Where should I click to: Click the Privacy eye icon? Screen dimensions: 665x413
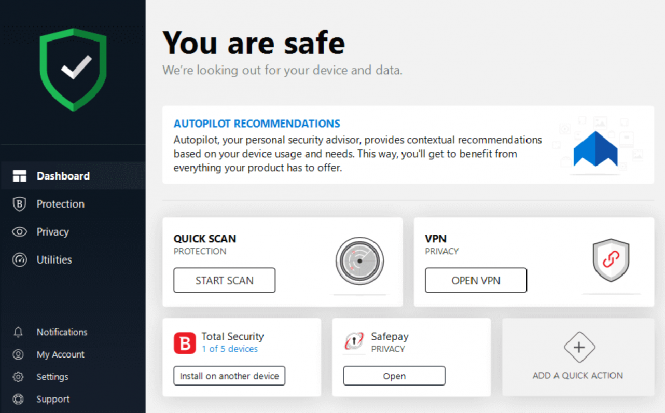pos(19,232)
